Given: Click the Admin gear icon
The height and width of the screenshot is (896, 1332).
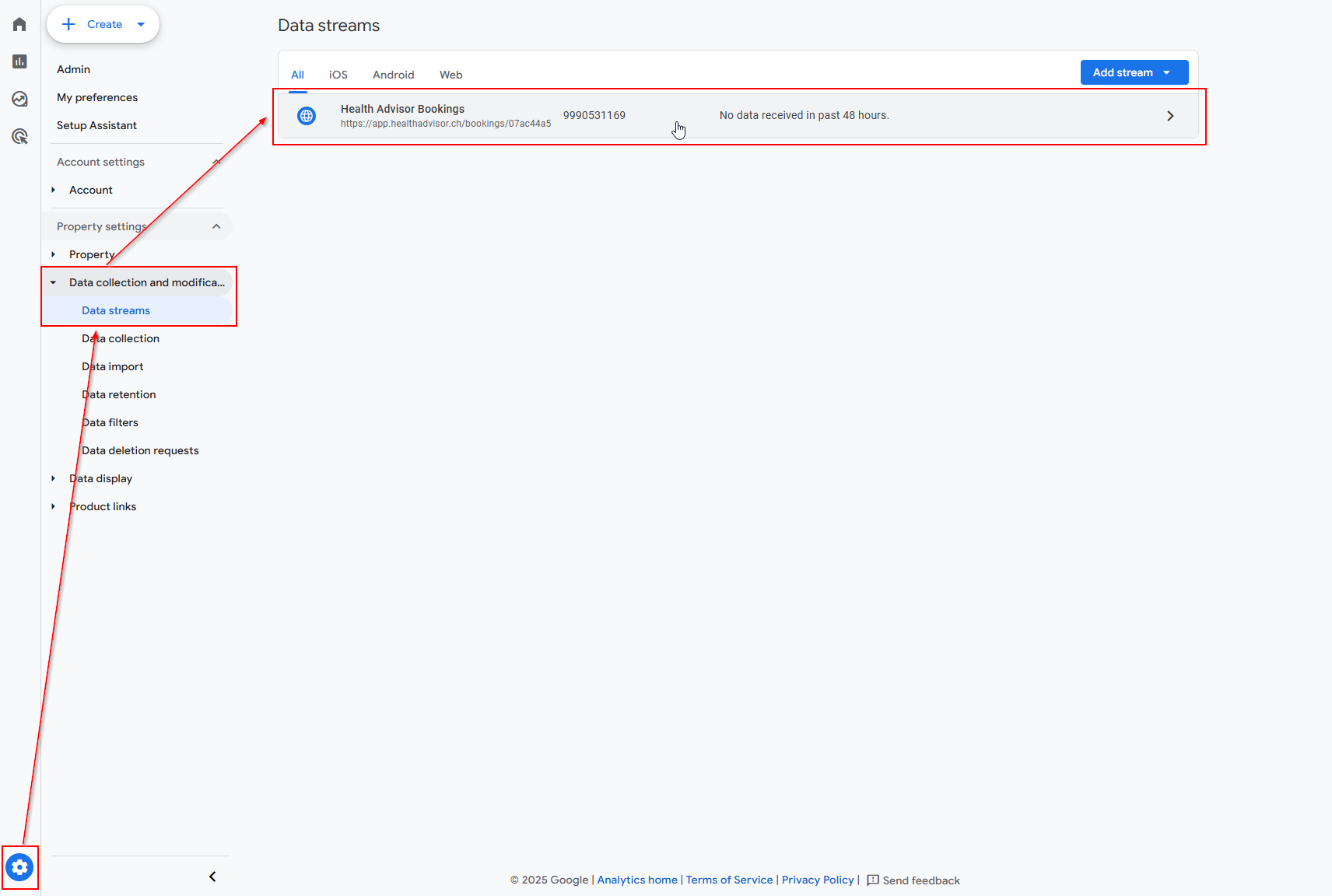Looking at the screenshot, I should (19, 866).
